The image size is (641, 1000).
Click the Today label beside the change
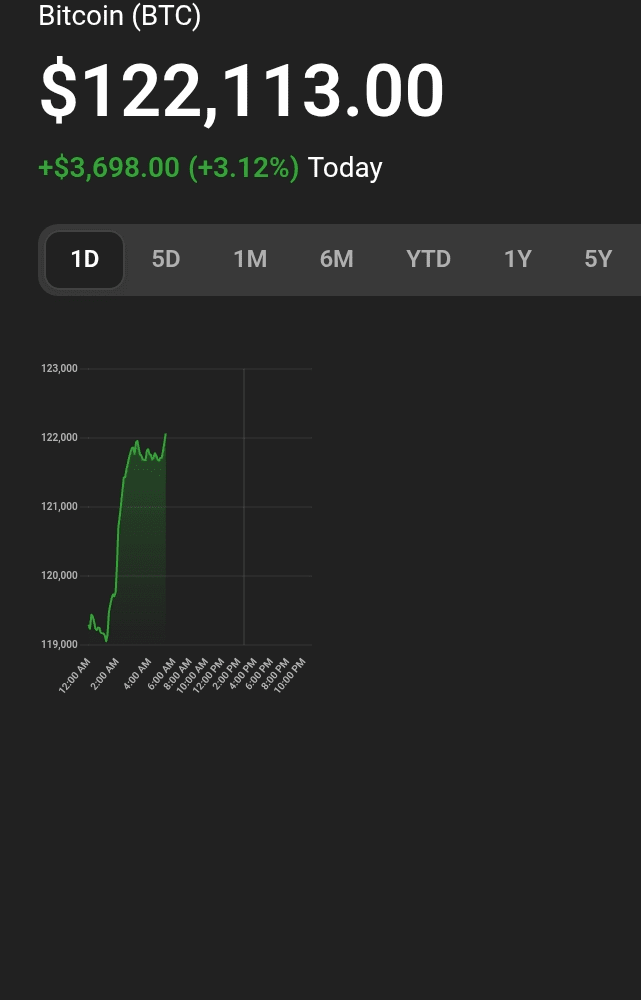(345, 168)
